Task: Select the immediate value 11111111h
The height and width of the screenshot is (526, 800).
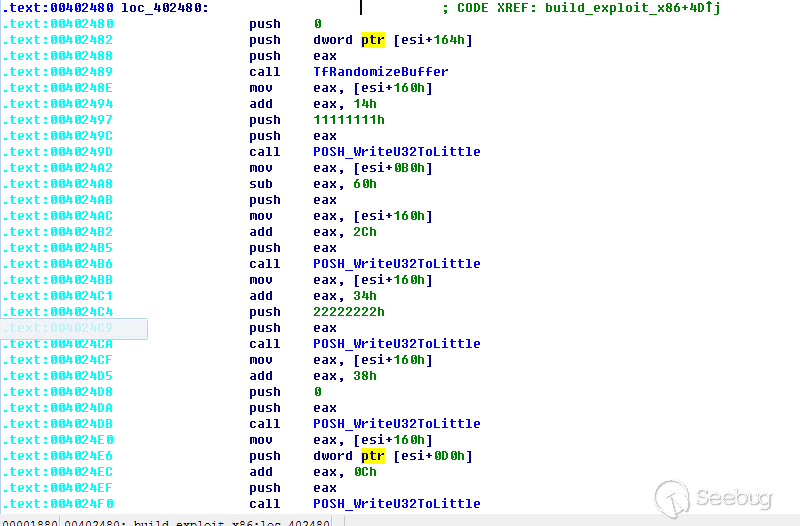Action: [348, 120]
